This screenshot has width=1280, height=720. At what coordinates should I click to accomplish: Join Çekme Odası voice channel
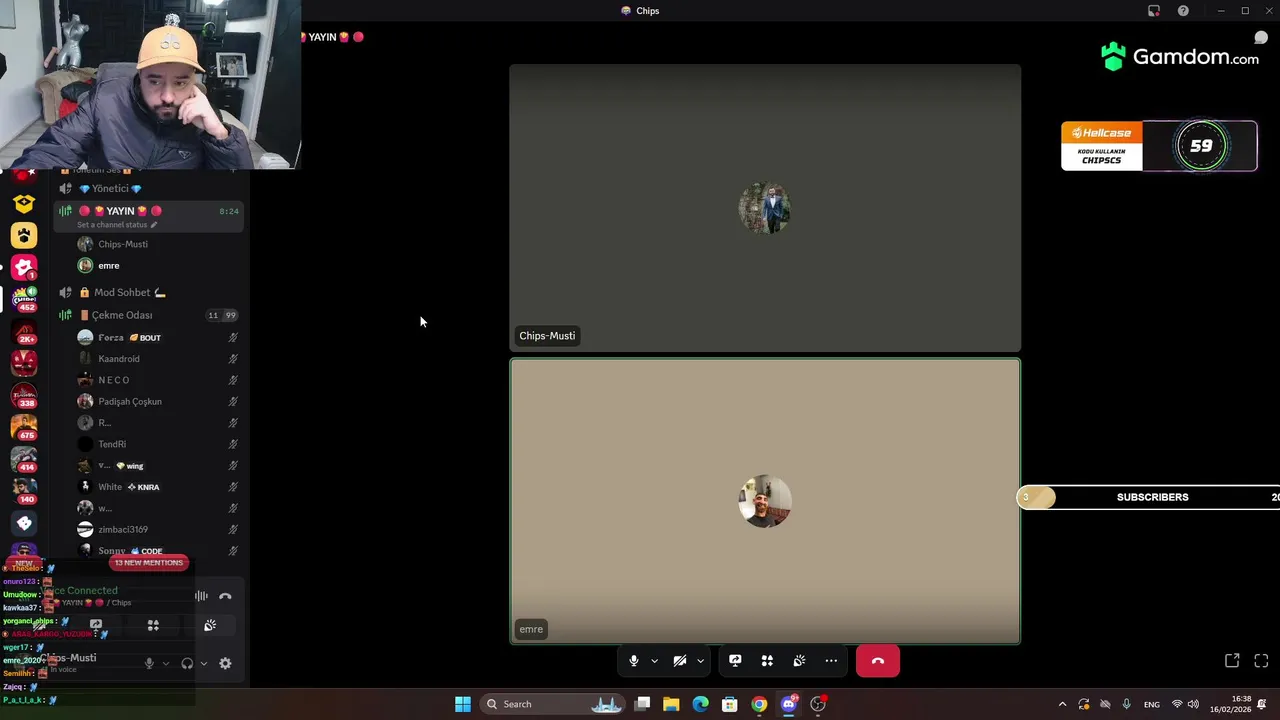148,315
